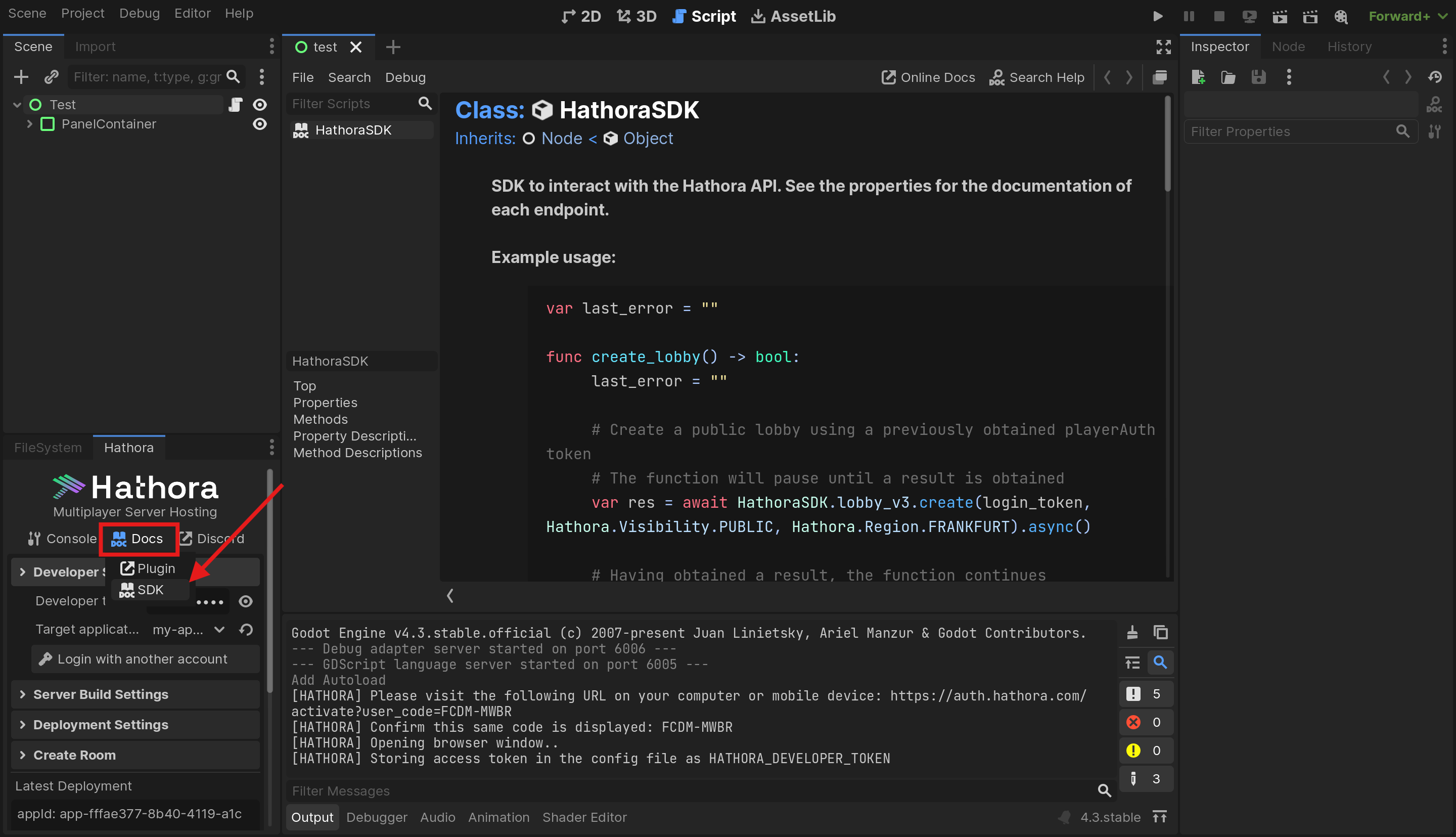Select SDK from the Docs menu
The width and height of the screenshot is (1456, 837).
tap(150, 590)
